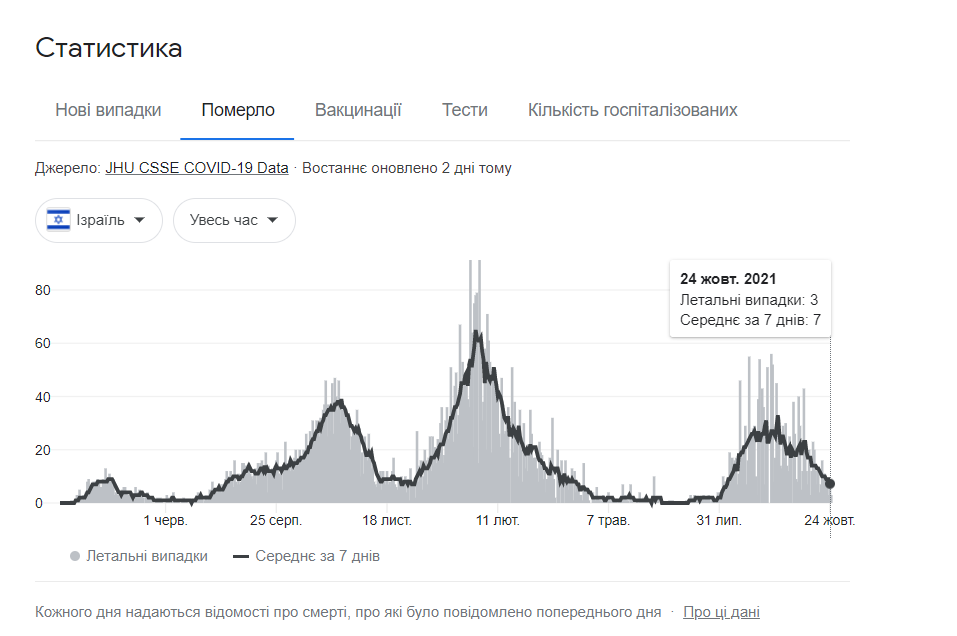Click the Про ці дані link
This screenshot has width=957, height=636.
pos(721,612)
